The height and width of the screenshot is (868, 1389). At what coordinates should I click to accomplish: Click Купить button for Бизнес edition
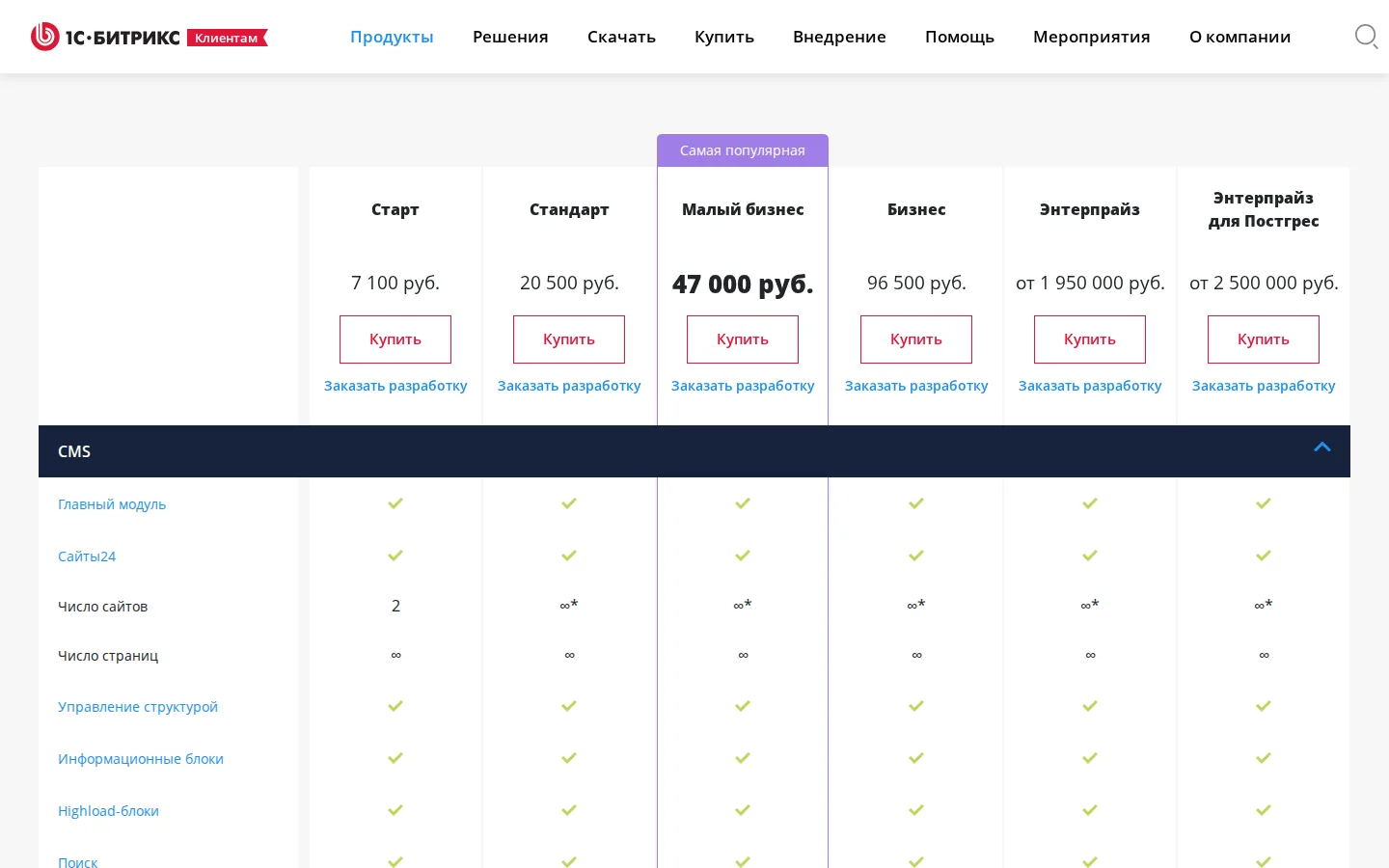point(916,339)
